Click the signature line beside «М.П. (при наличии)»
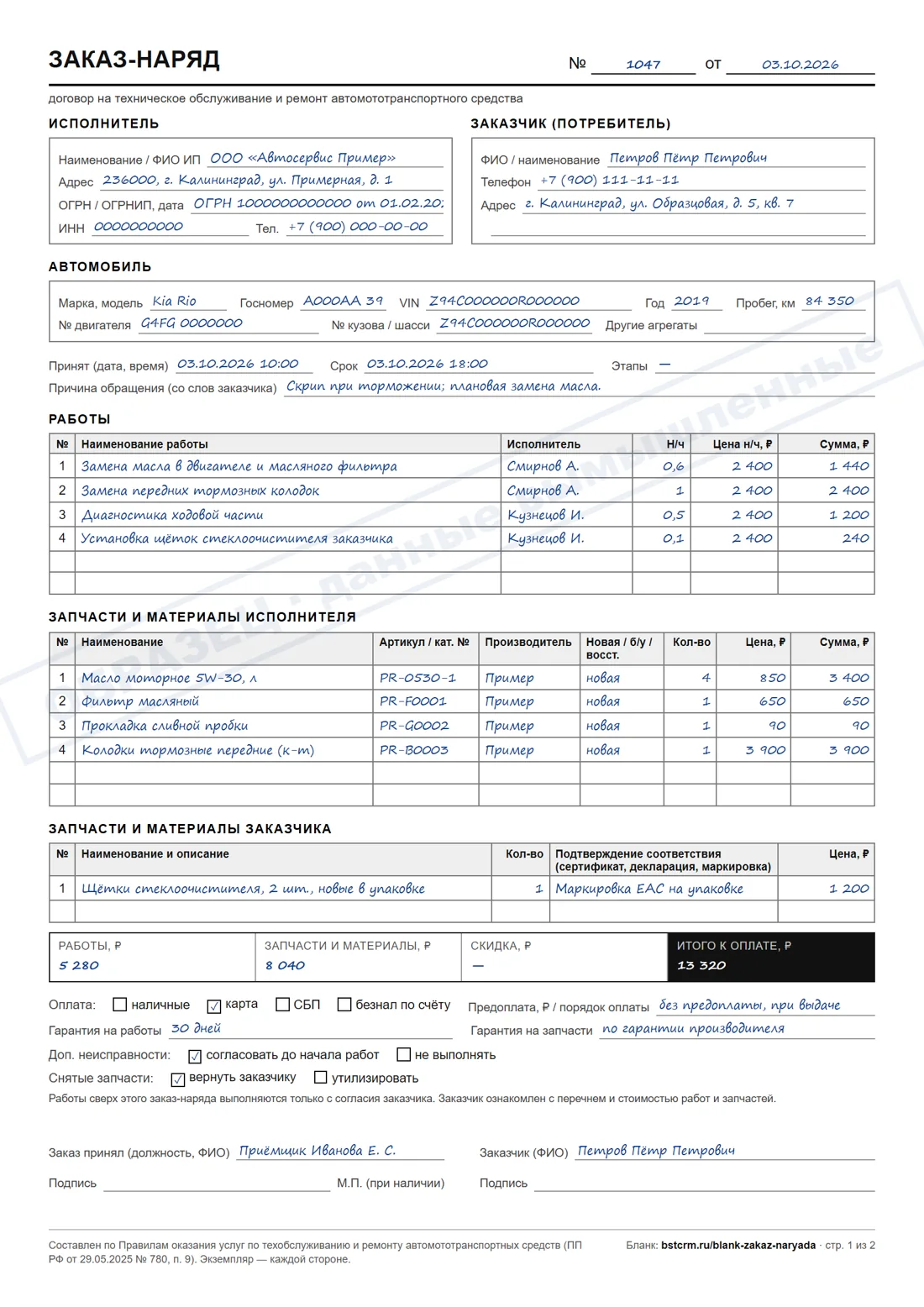 tap(217, 1183)
